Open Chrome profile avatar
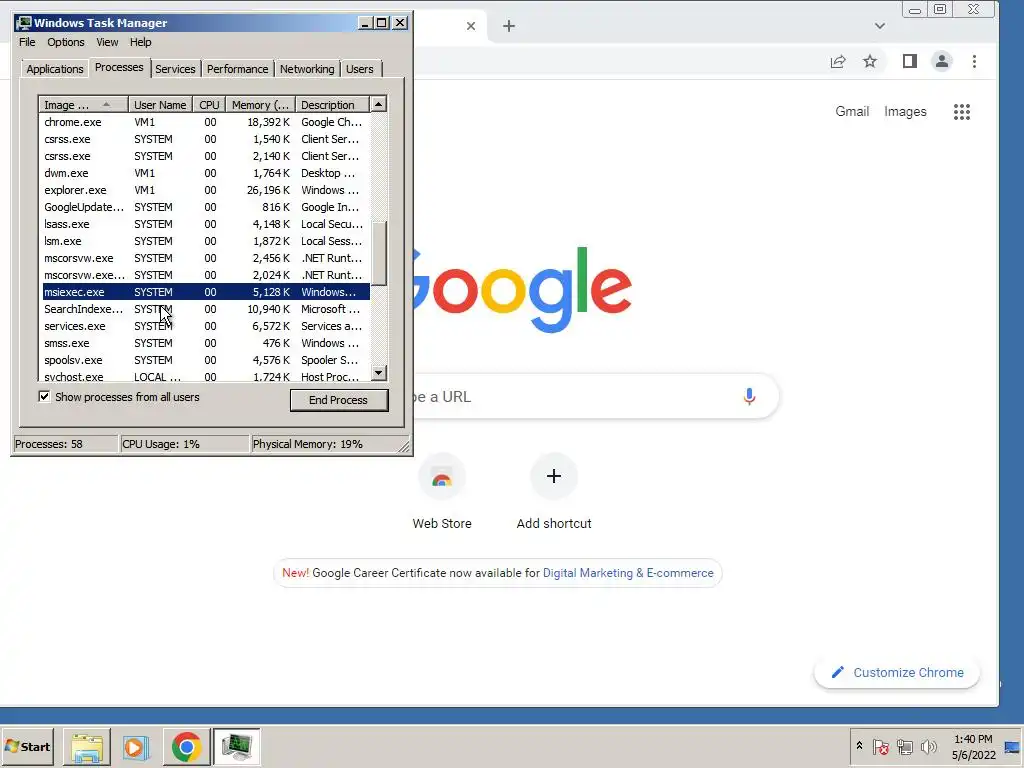The image size is (1024, 768). coord(942,61)
